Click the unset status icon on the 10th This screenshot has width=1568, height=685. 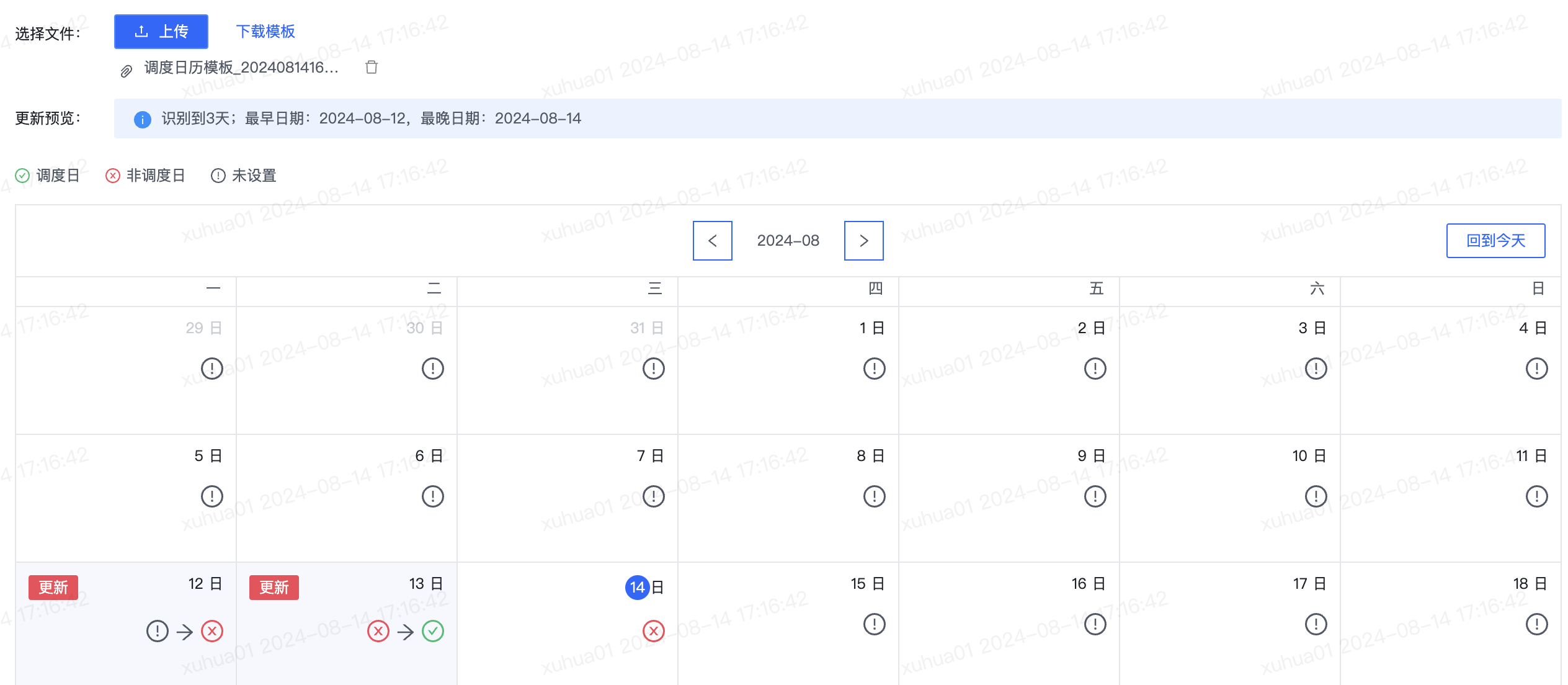1316,496
